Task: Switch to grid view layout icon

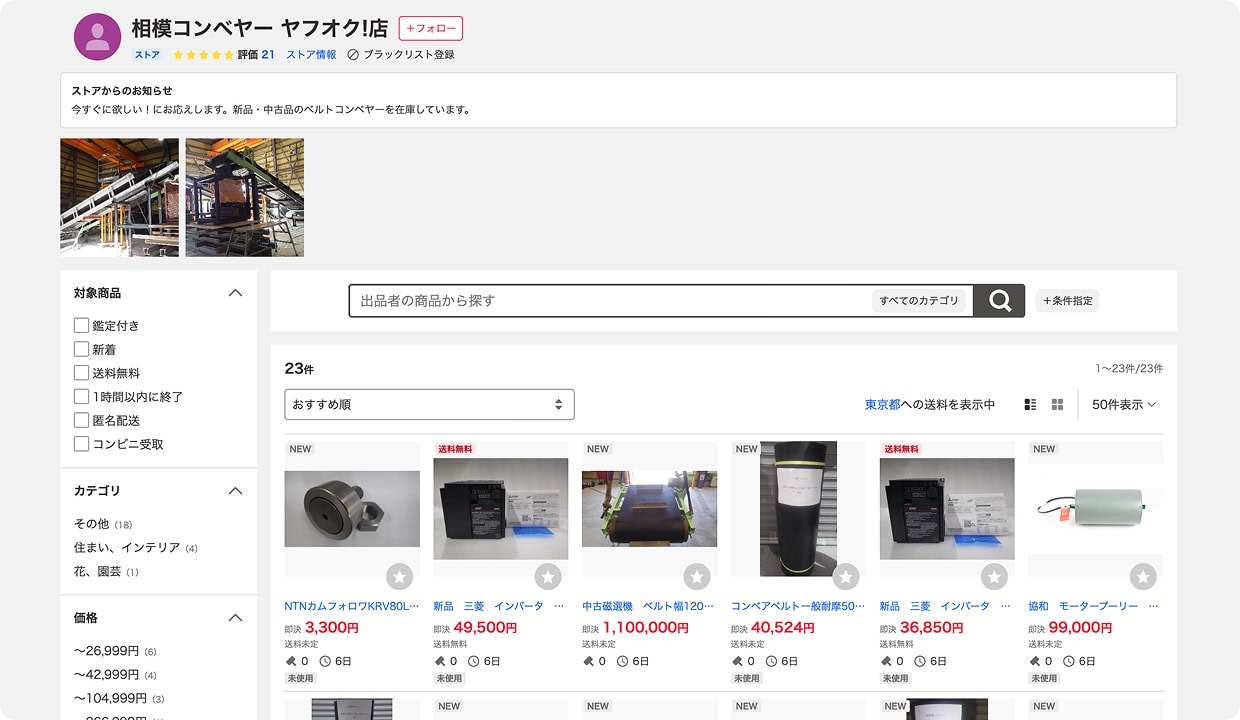Action: pyautogui.click(x=1057, y=405)
